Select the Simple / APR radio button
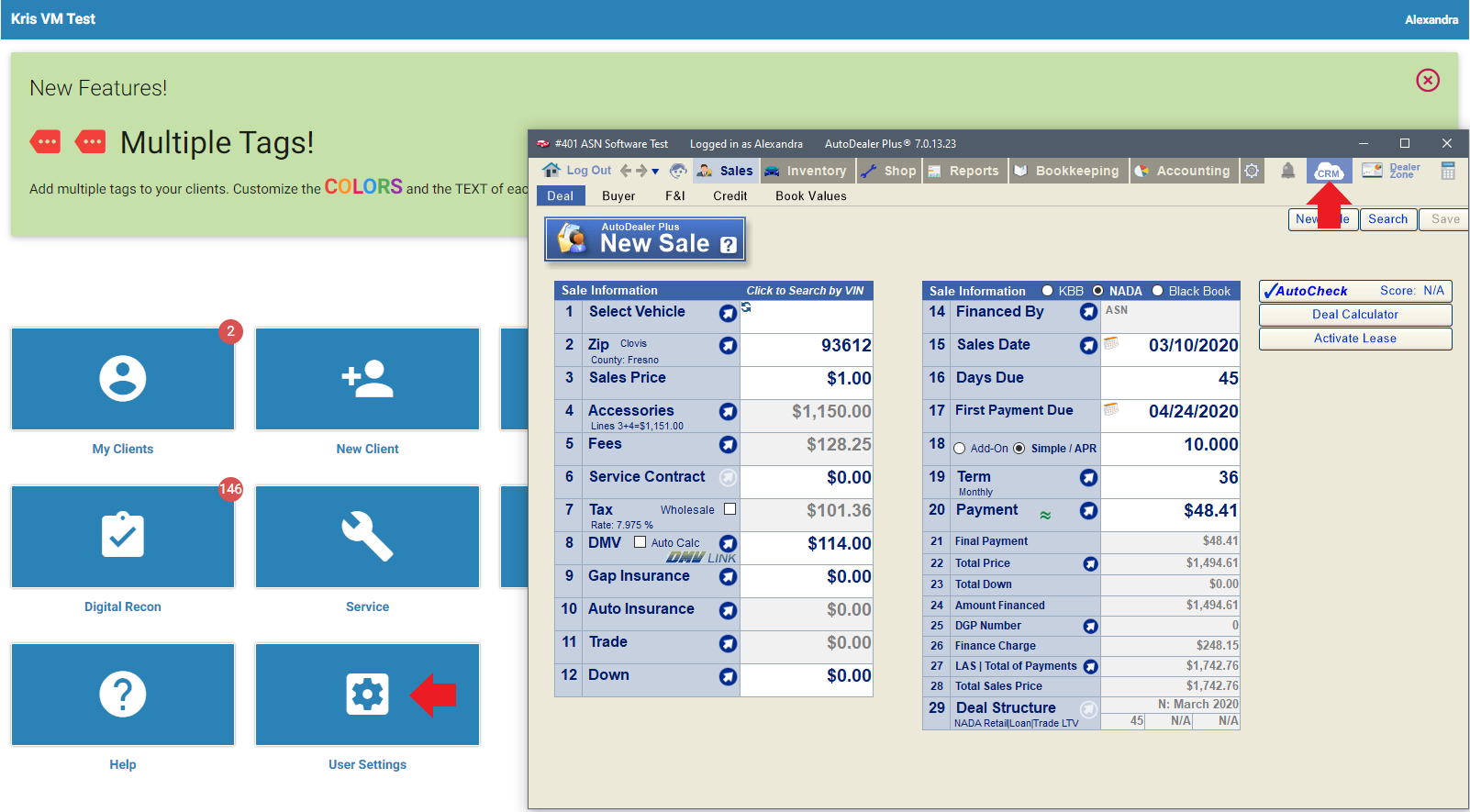This screenshot has height=812, width=1470. coord(1019,449)
